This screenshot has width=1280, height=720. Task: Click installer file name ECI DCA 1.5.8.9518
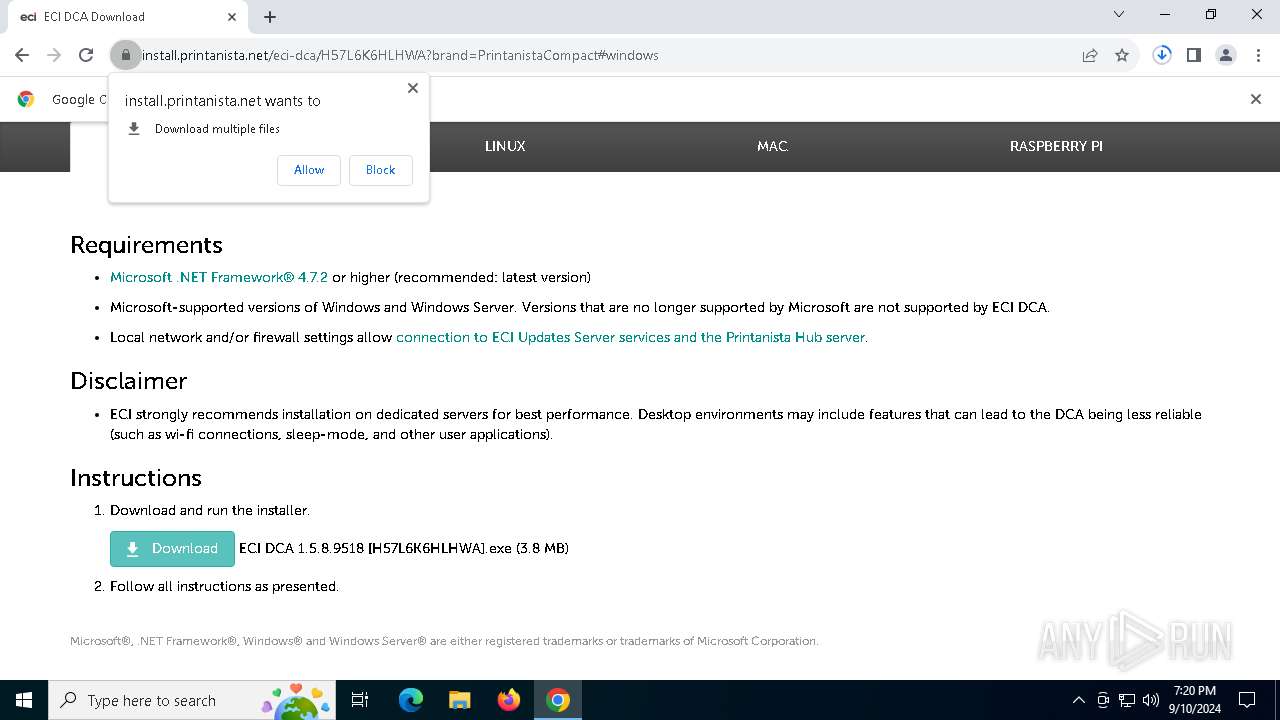point(404,548)
